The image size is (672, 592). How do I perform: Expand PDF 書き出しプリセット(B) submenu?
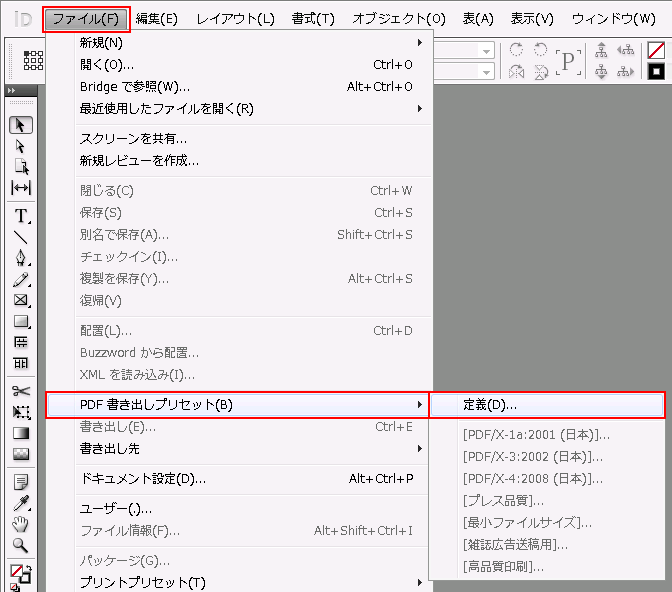point(239,405)
